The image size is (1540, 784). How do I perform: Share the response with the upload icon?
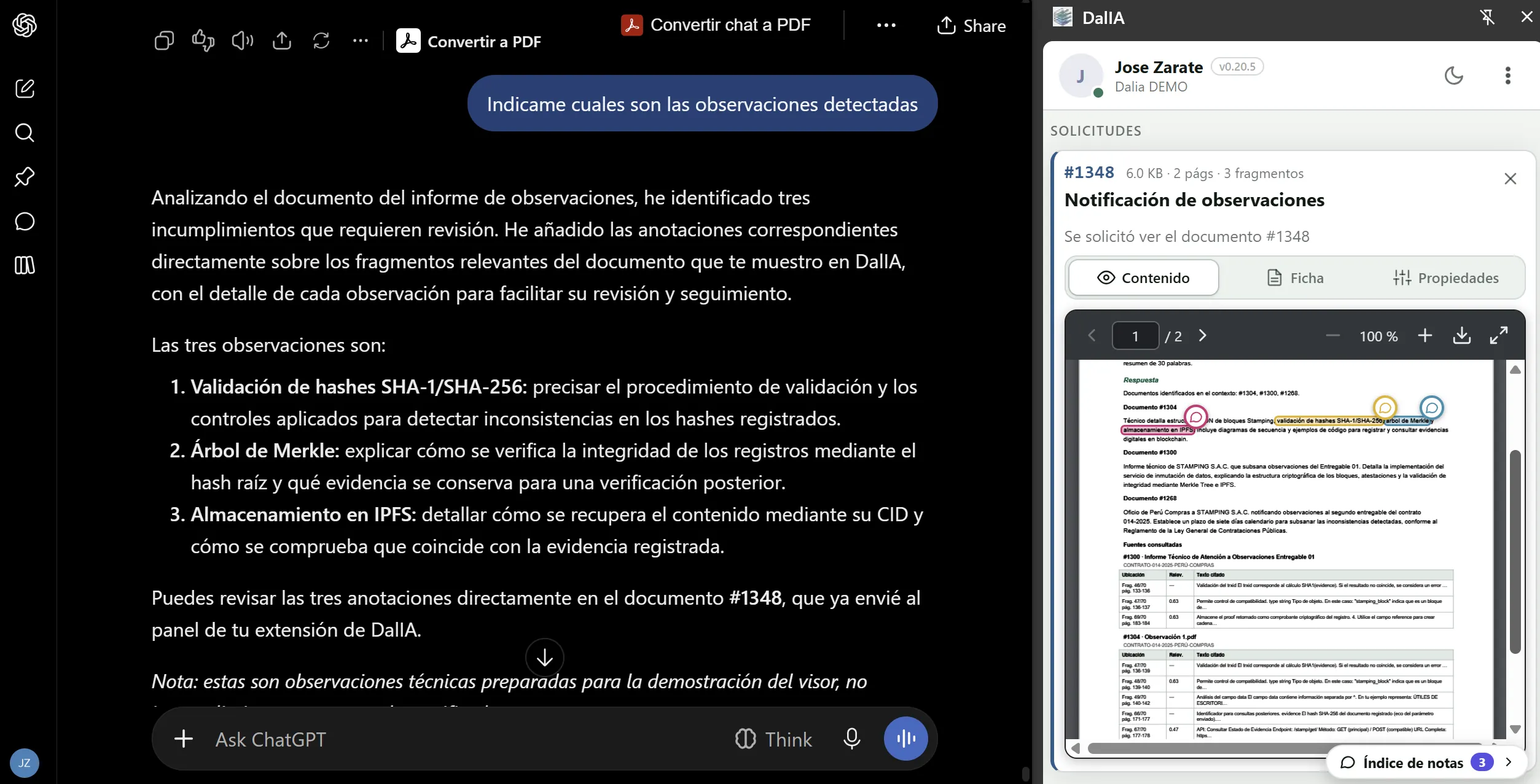click(x=282, y=41)
